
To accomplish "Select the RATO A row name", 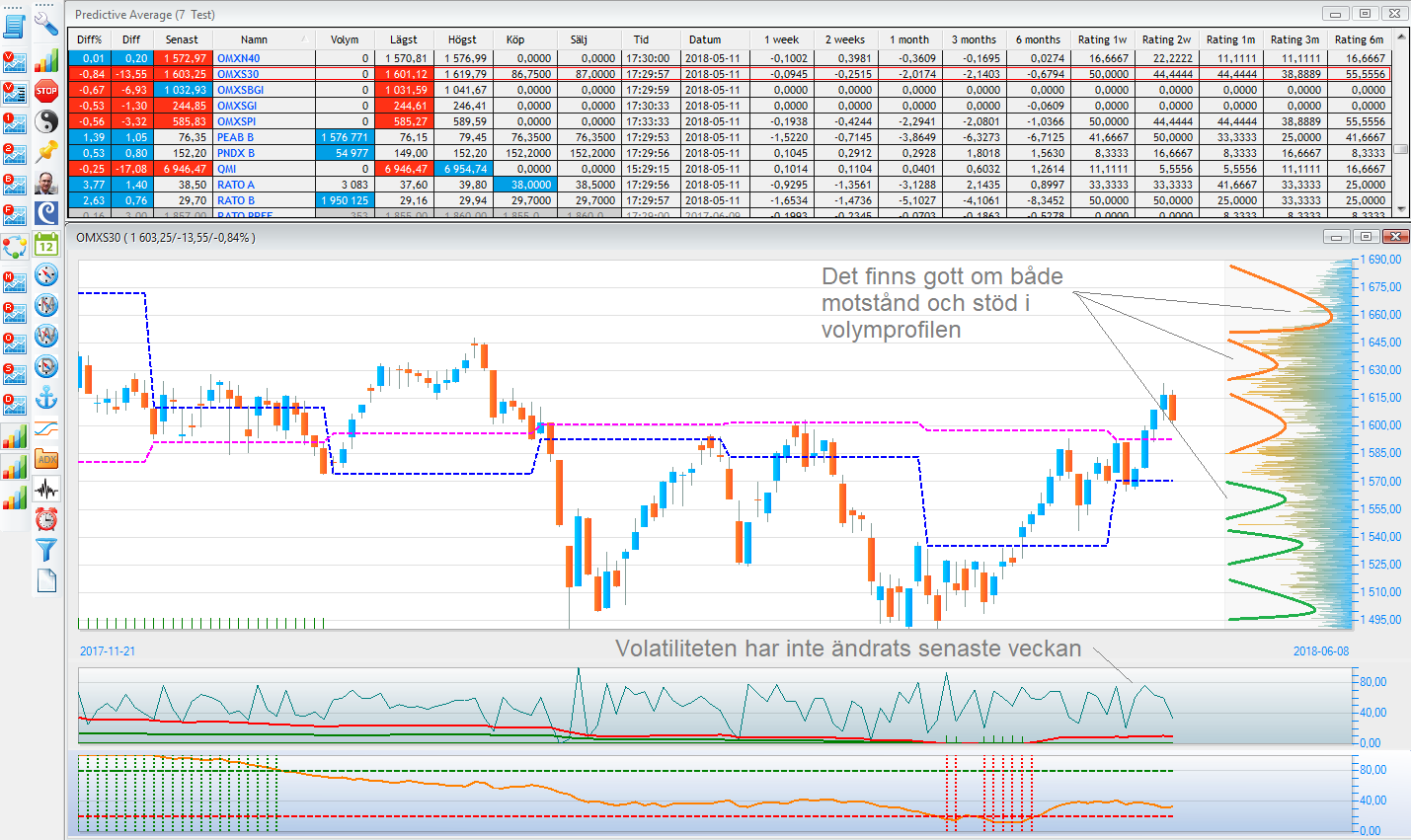I will pos(235,185).
